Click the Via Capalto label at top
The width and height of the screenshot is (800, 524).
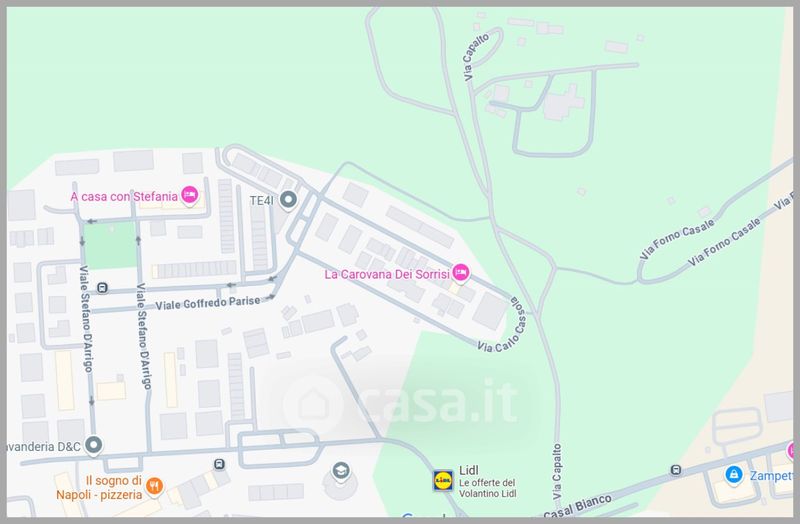476,57
